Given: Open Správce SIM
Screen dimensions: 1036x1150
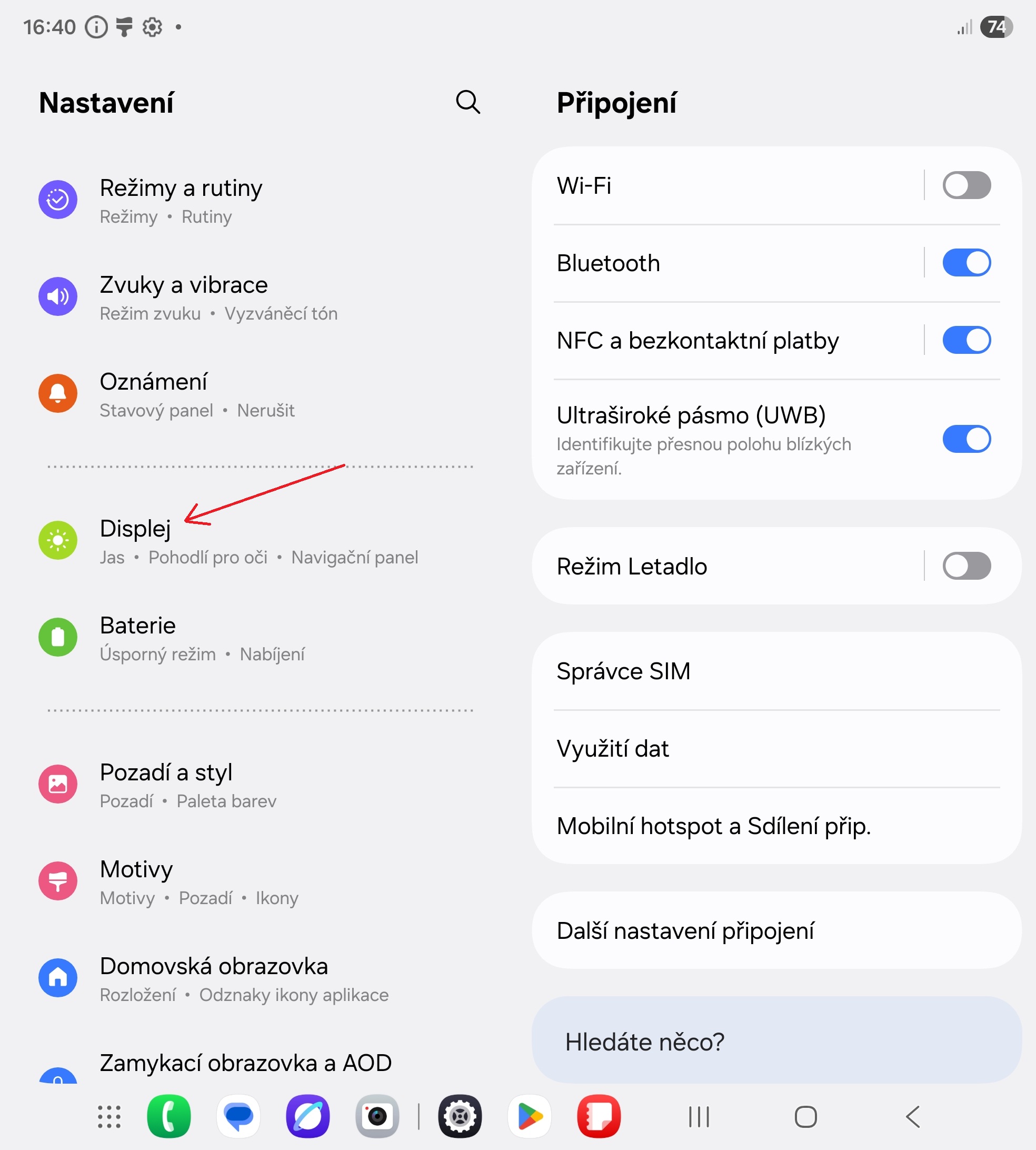Looking at the screenshot, I should [x=776, y=671].
